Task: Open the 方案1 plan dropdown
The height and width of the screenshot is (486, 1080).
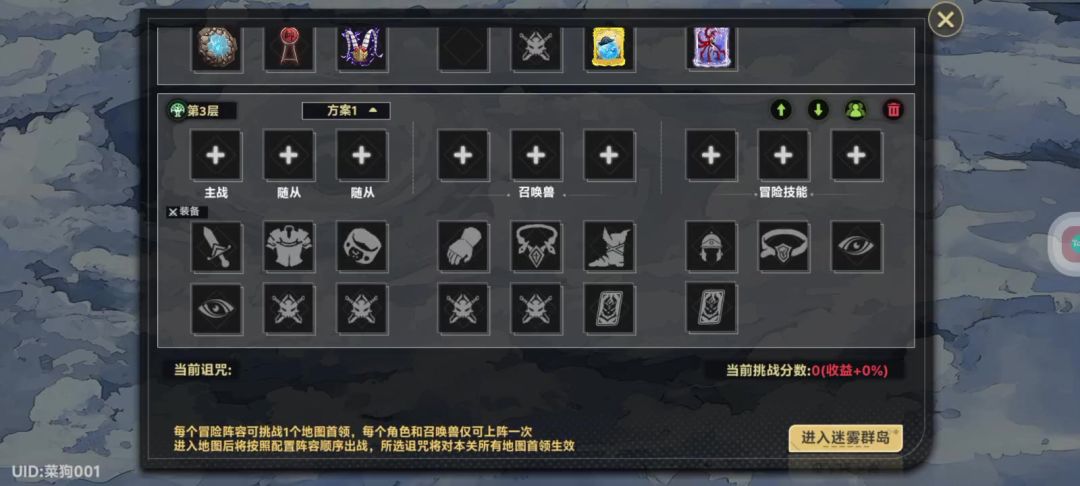Action: tap(346, 111)
